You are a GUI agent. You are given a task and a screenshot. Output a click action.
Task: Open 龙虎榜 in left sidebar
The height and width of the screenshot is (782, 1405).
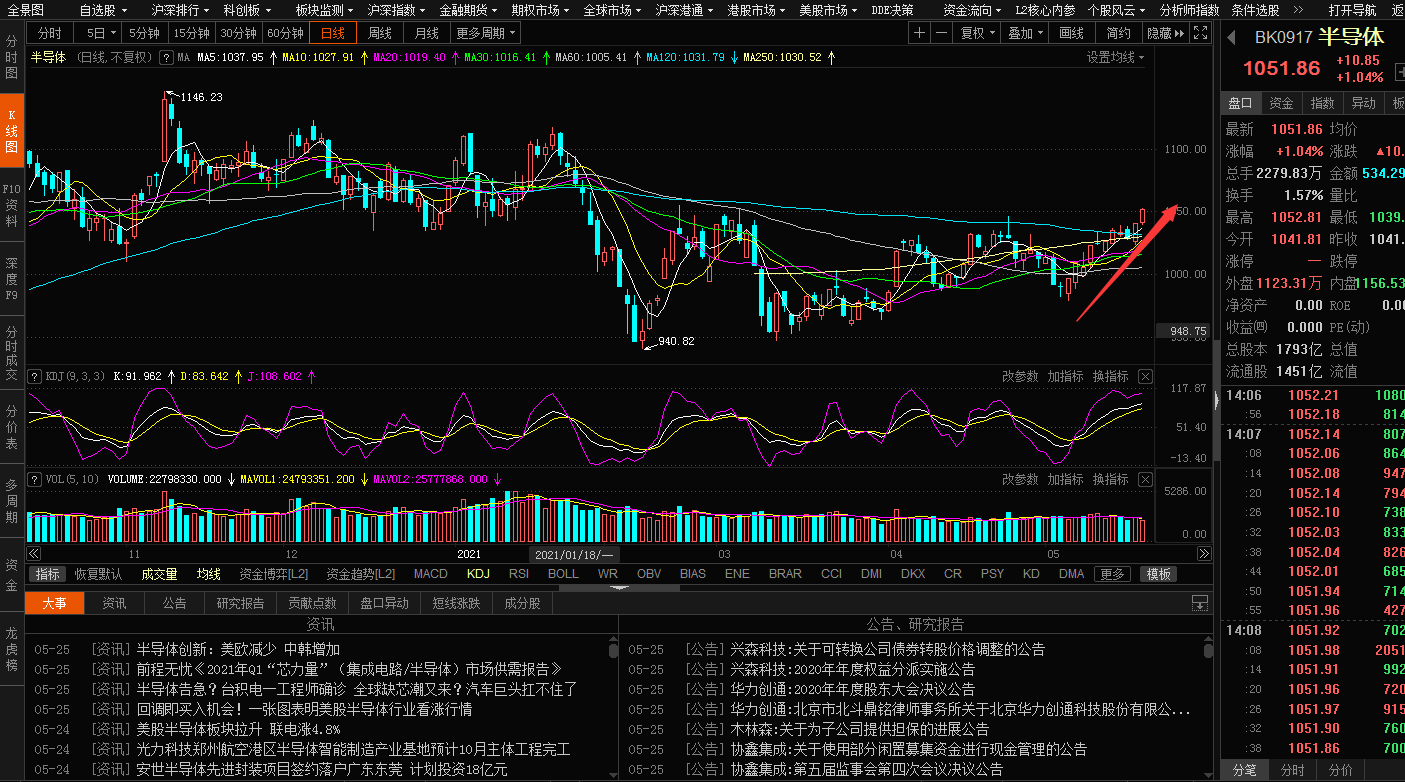coord(11,649)
